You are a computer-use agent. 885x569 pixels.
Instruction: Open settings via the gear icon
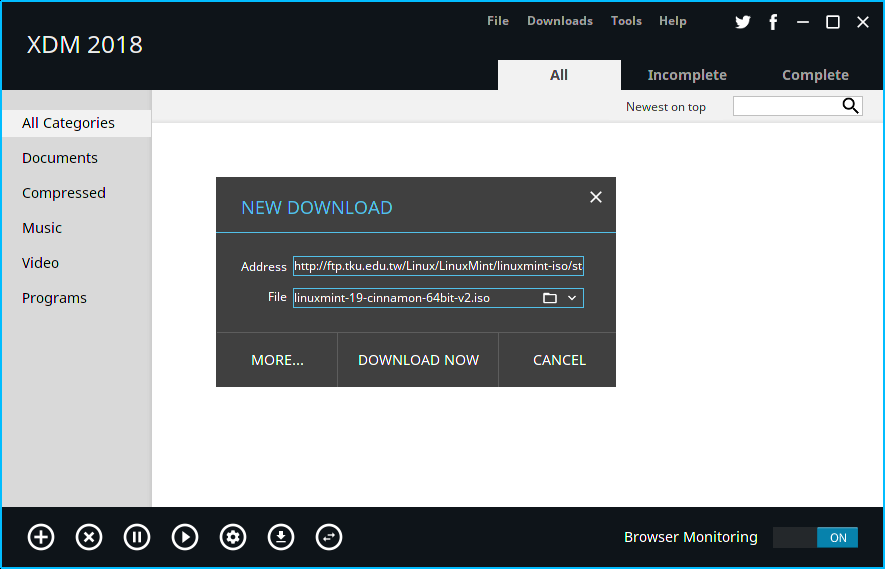click(233, 537)
